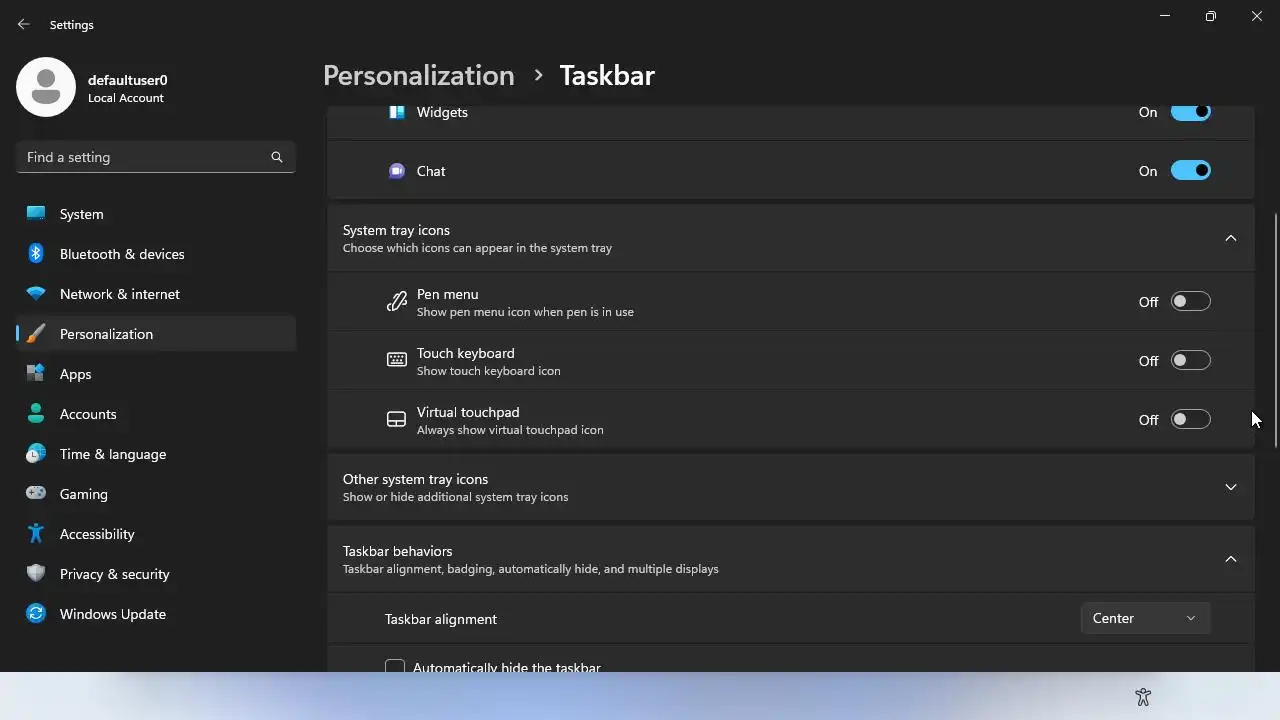The width and height of the screenshot is (1280, 720).
Task: Open the Taskbar alignment dropdown
Action: coord(1145,618)
